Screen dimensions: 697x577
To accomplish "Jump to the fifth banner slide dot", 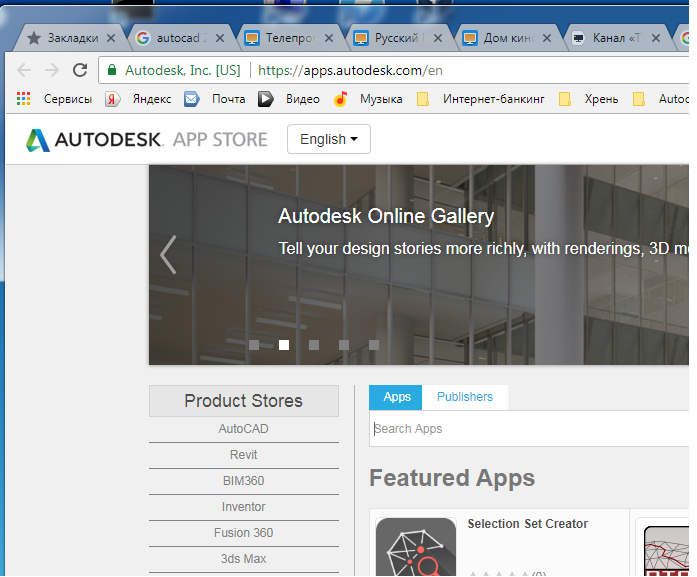I will coord(374,345).
